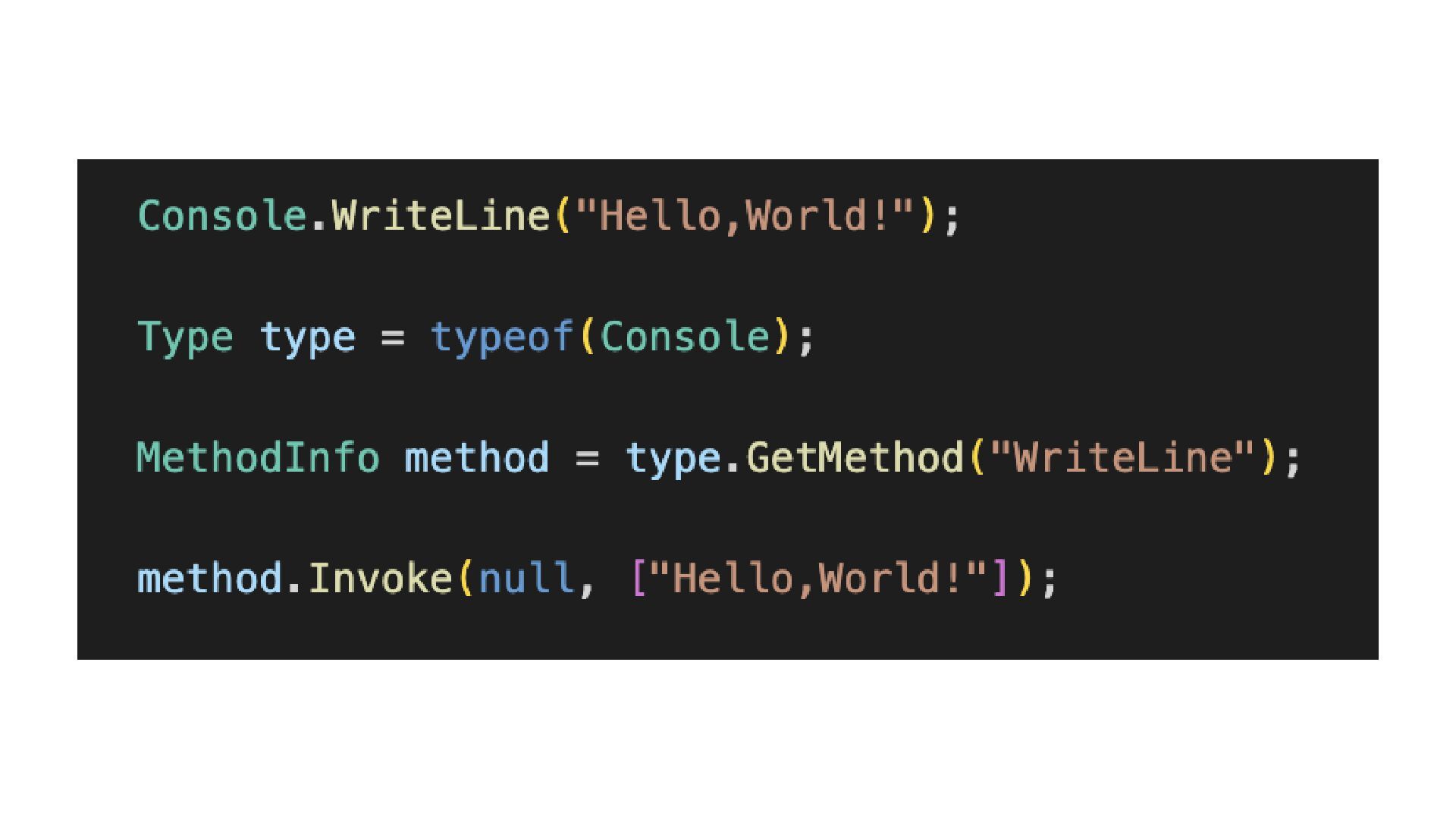Click Console inside the typeof parentheses
Viewport: 1456px width, 819px height.
click(x=685, y=337)
